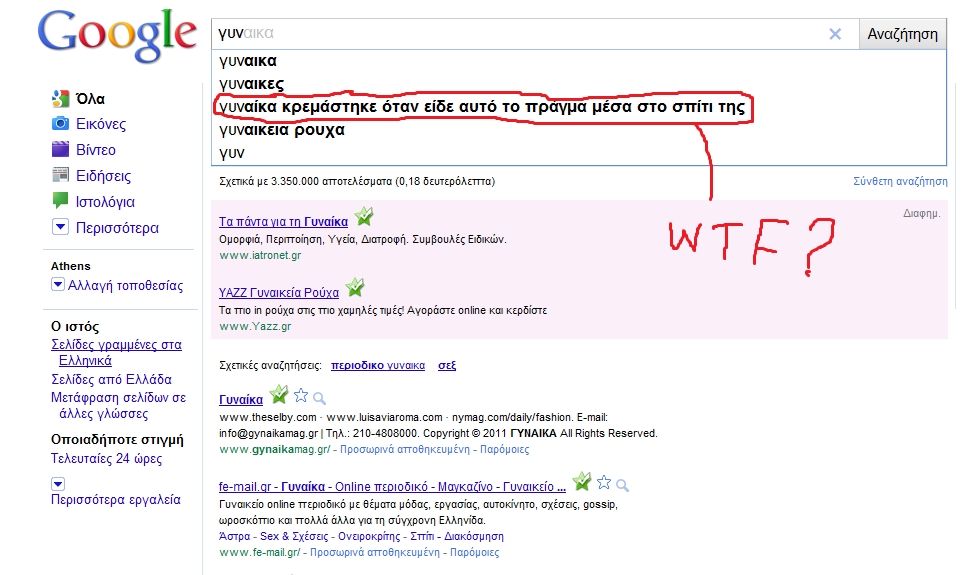Open related search περιοδικο γυναικα

377,366
